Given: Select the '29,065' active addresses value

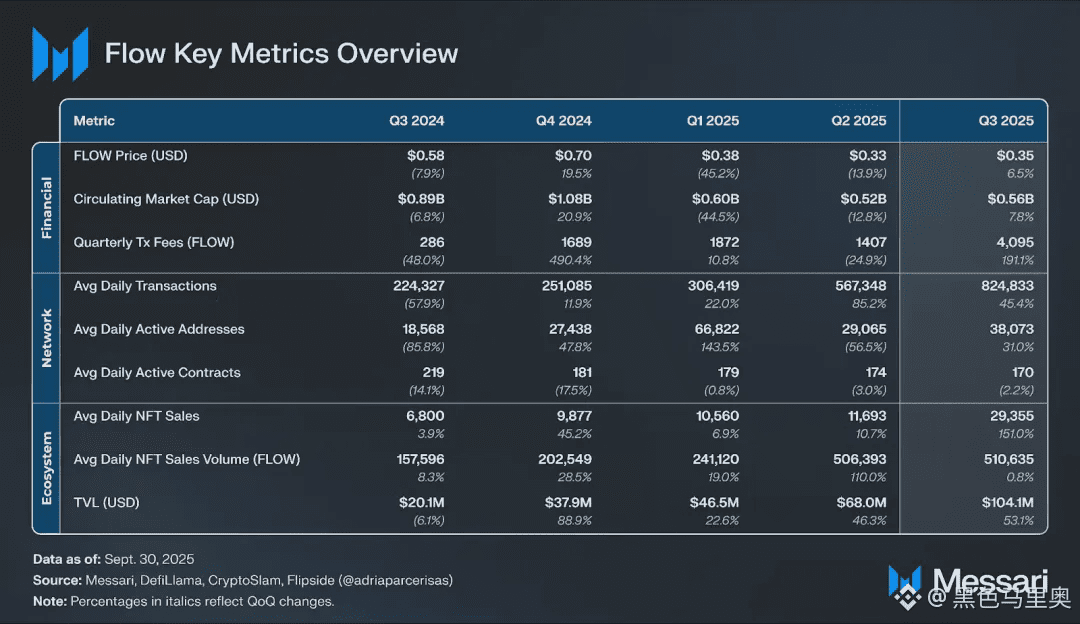Looking at the screenshot, I should point(864,329).
